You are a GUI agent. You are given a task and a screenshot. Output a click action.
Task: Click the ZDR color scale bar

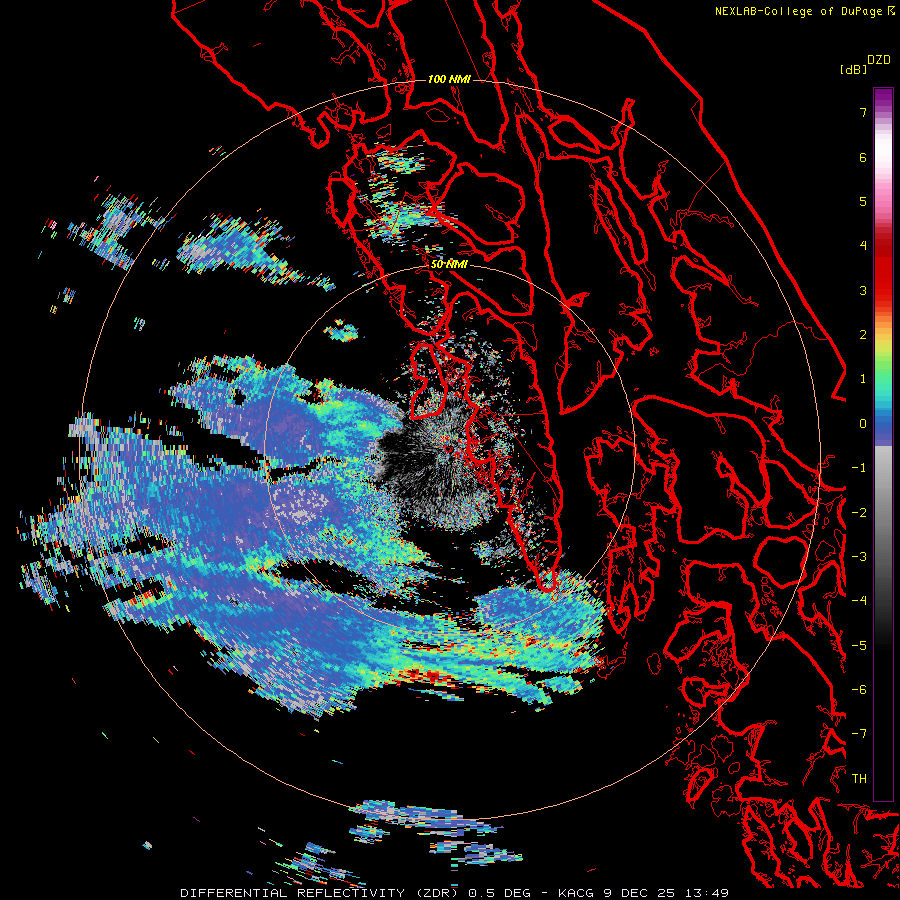pyautogui.click(x=883, y=444)
